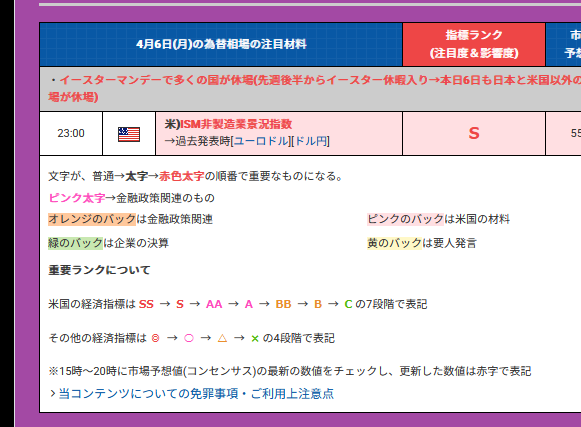
Task: Click the イースターマンデー holiday notice text
Action: coord(314,89)
